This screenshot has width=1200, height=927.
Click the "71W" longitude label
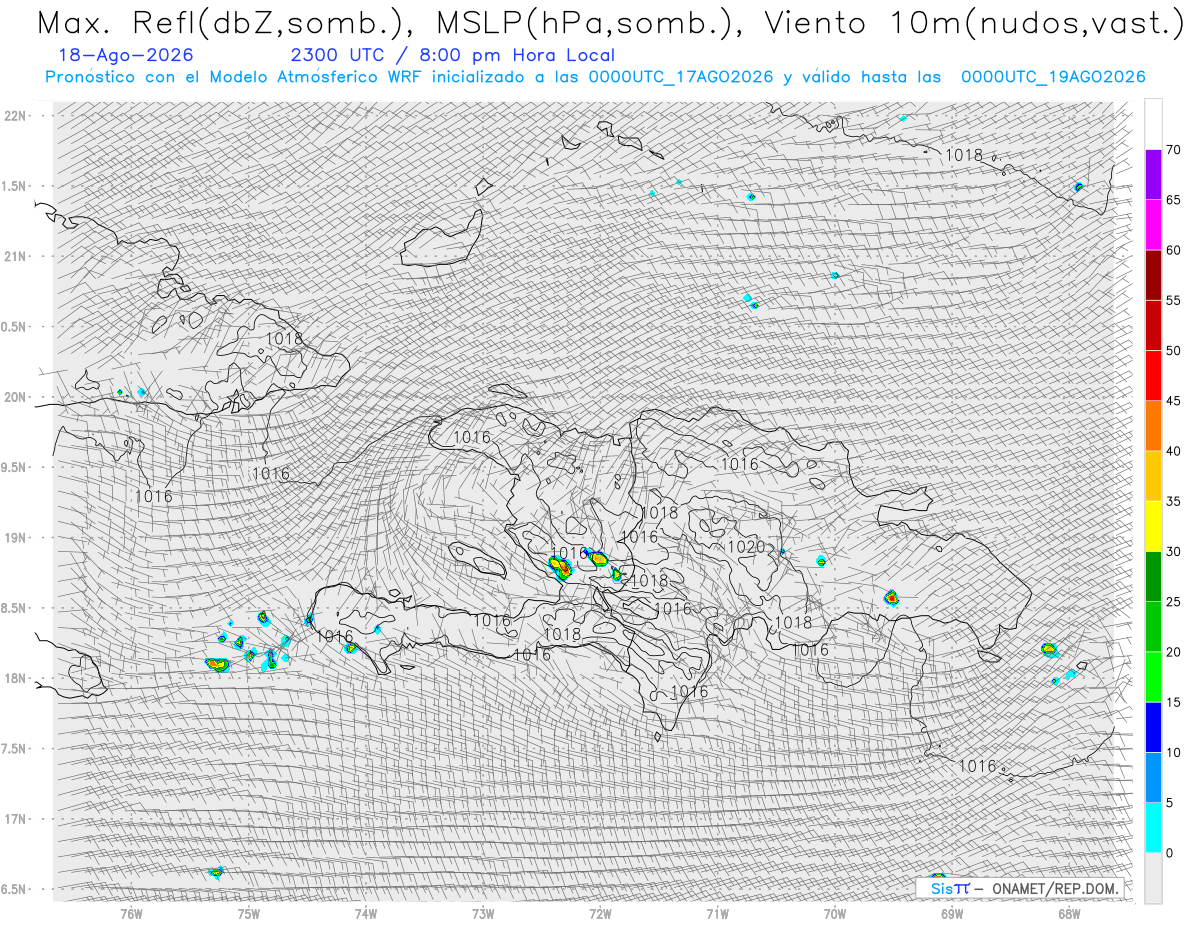[x=717, y=913]
